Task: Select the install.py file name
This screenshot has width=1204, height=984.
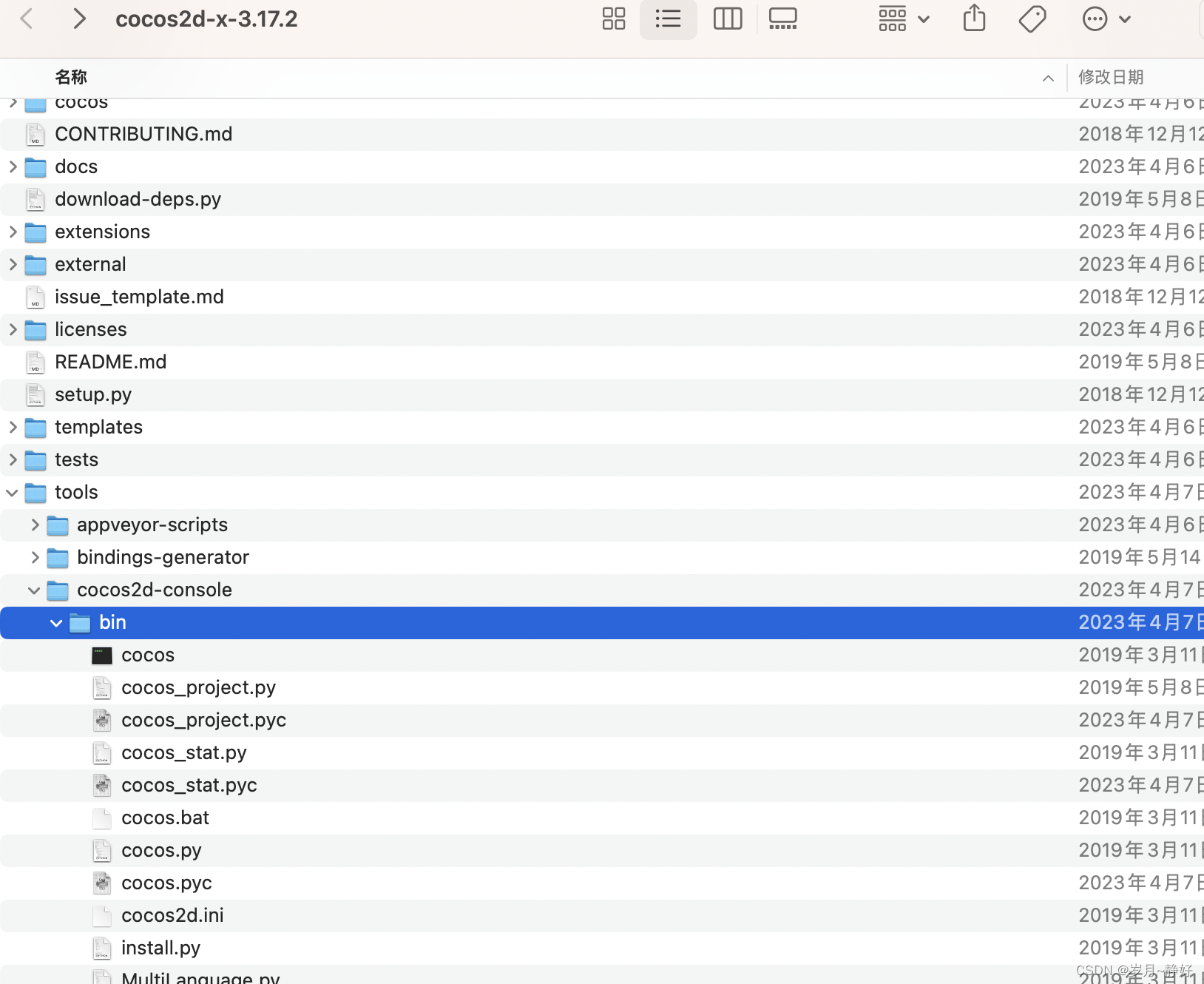Action: tap(161, 948)
